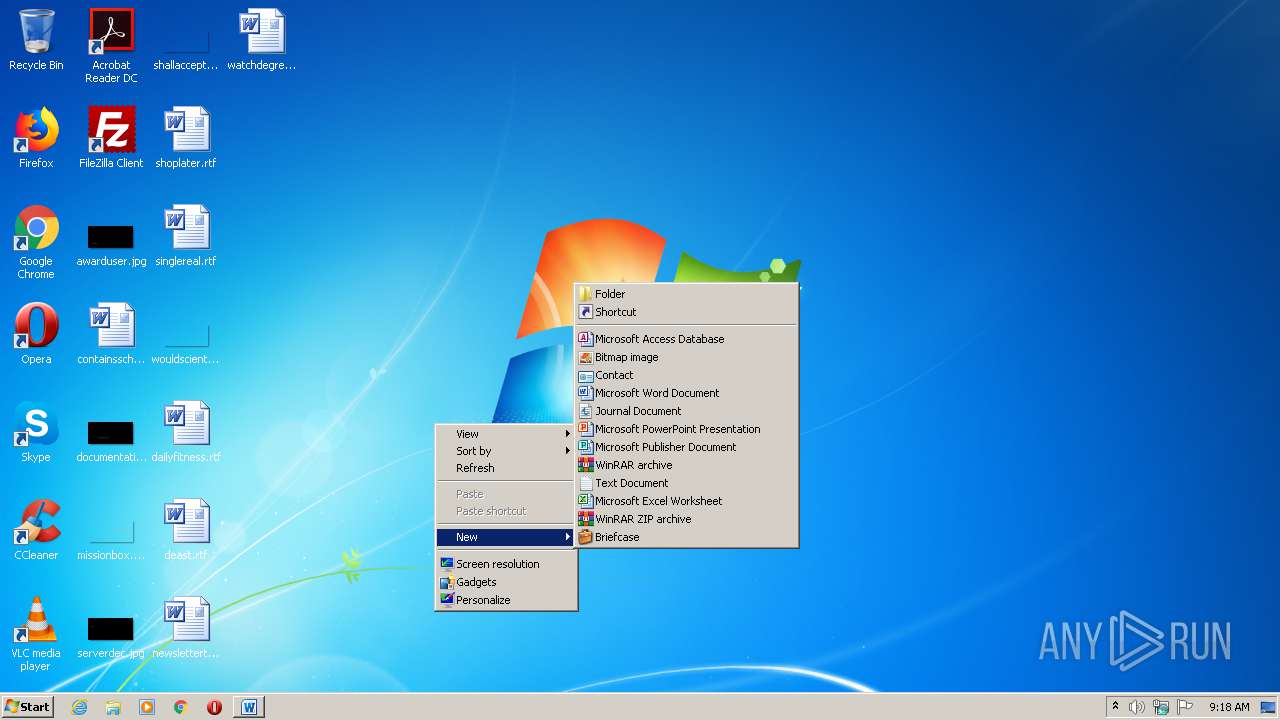
Task: Choose Personalize in the context menu
Action: [506, 600]
